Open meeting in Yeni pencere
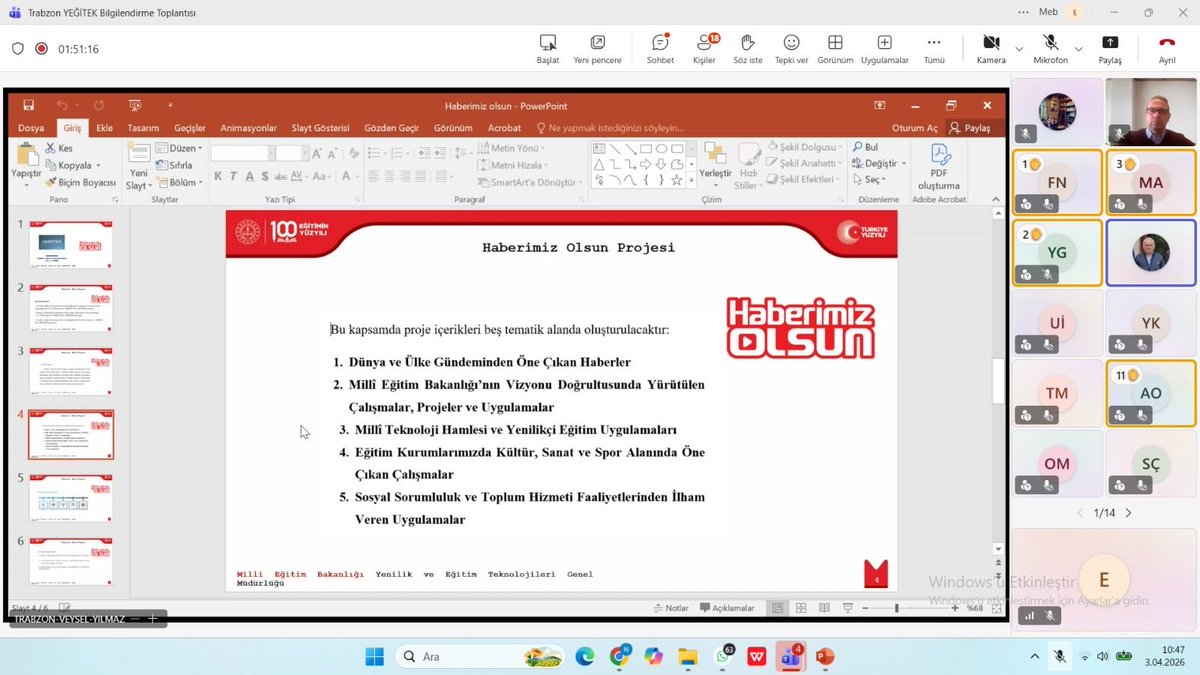The image size is (1200, 675). point(597,48)
